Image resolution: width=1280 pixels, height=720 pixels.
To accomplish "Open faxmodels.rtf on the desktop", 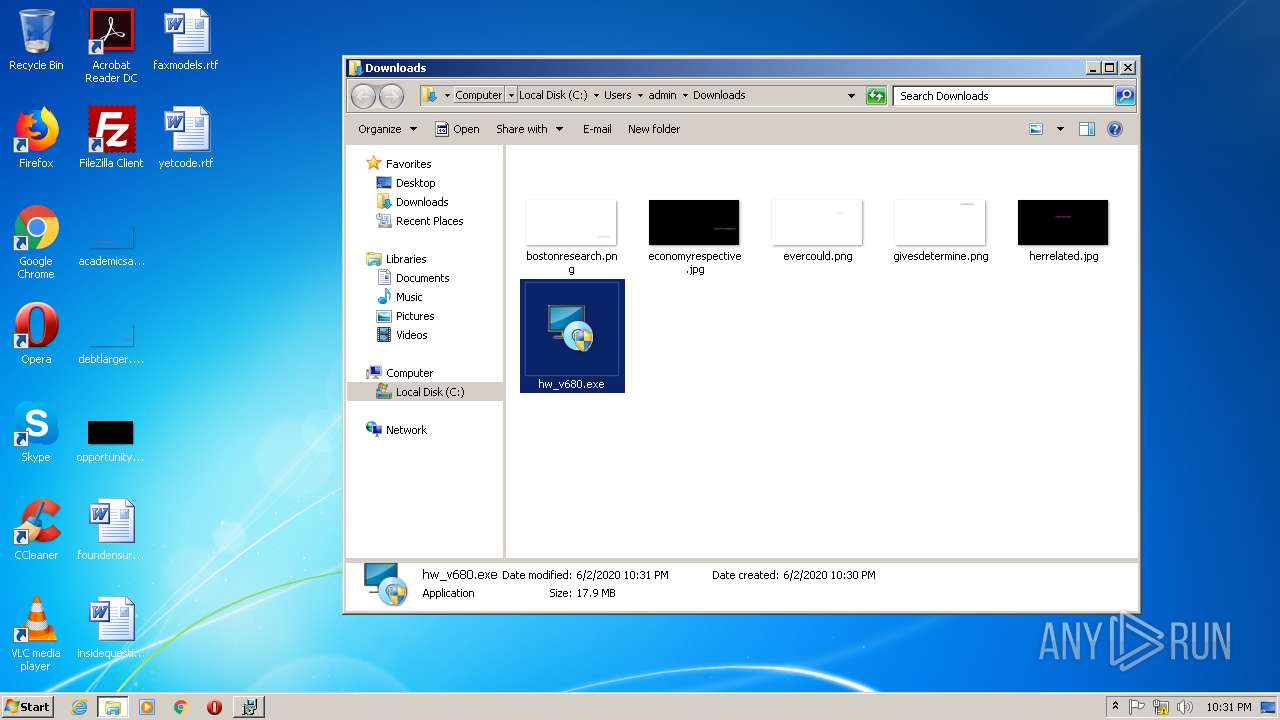I will pyautogui.click(x=186, y=40).
